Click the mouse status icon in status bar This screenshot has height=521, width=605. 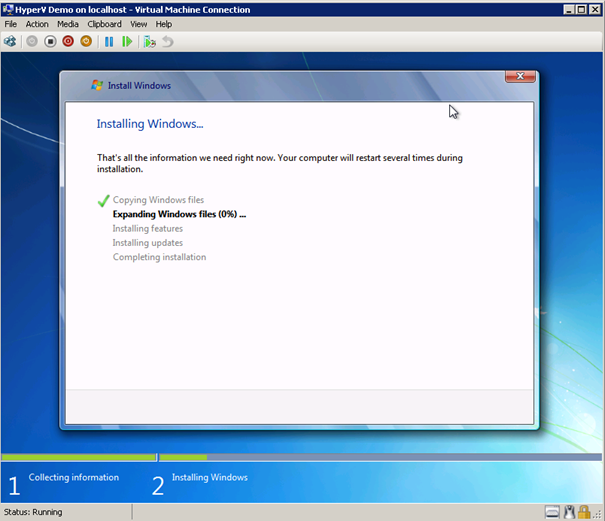tap(569, 512)
